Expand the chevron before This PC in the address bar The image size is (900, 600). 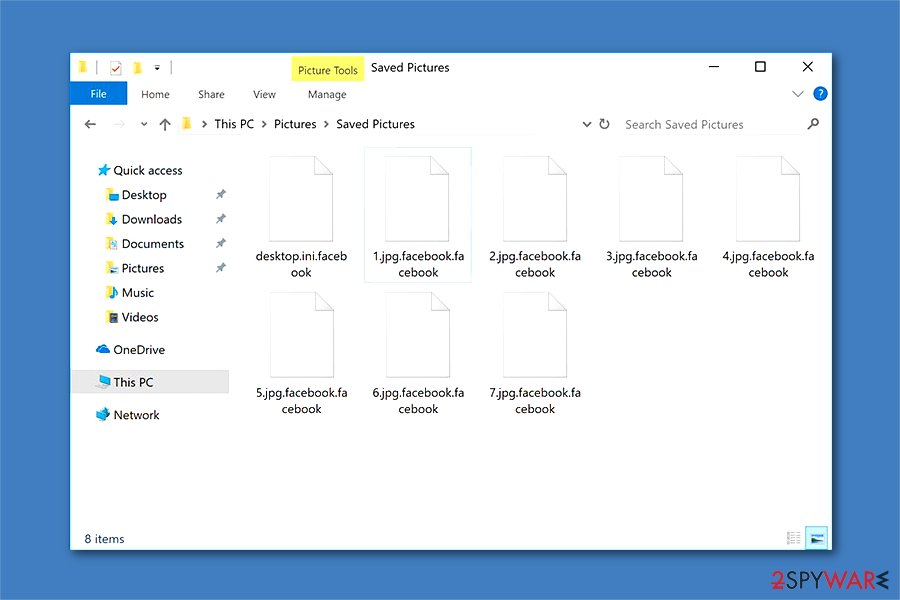(204, 124)
